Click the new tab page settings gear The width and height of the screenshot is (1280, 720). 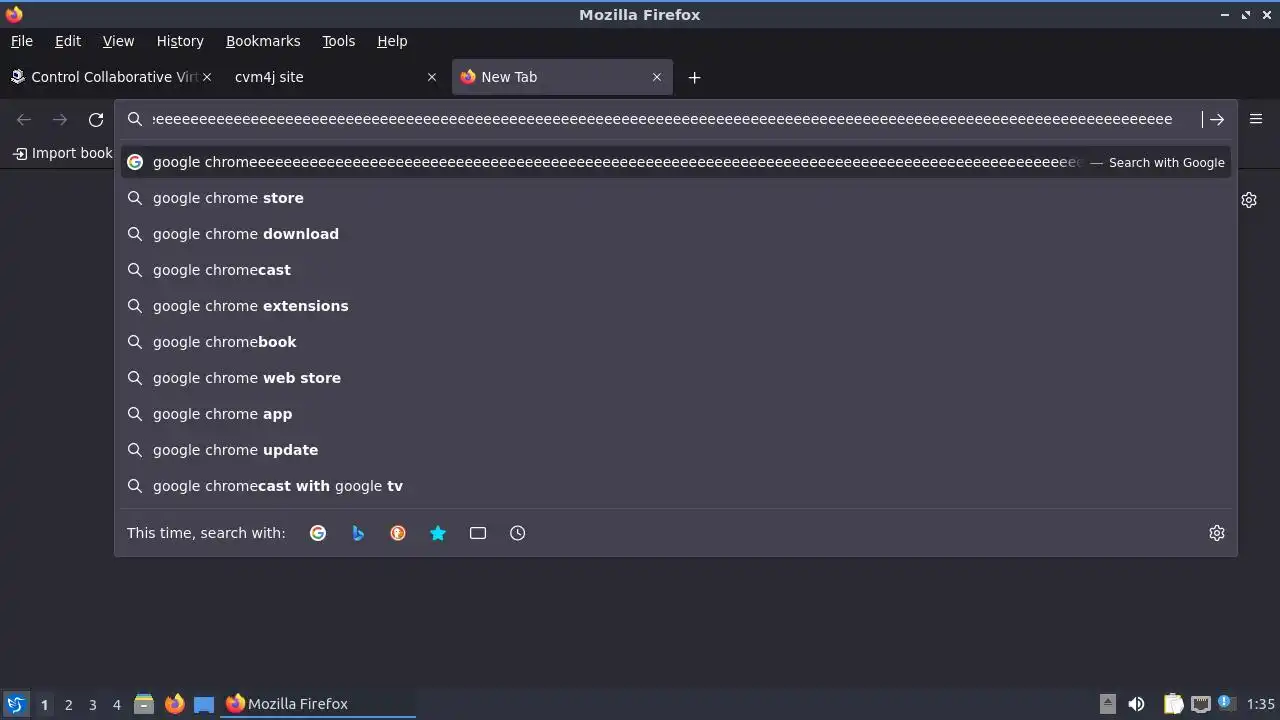(1249, 200)
